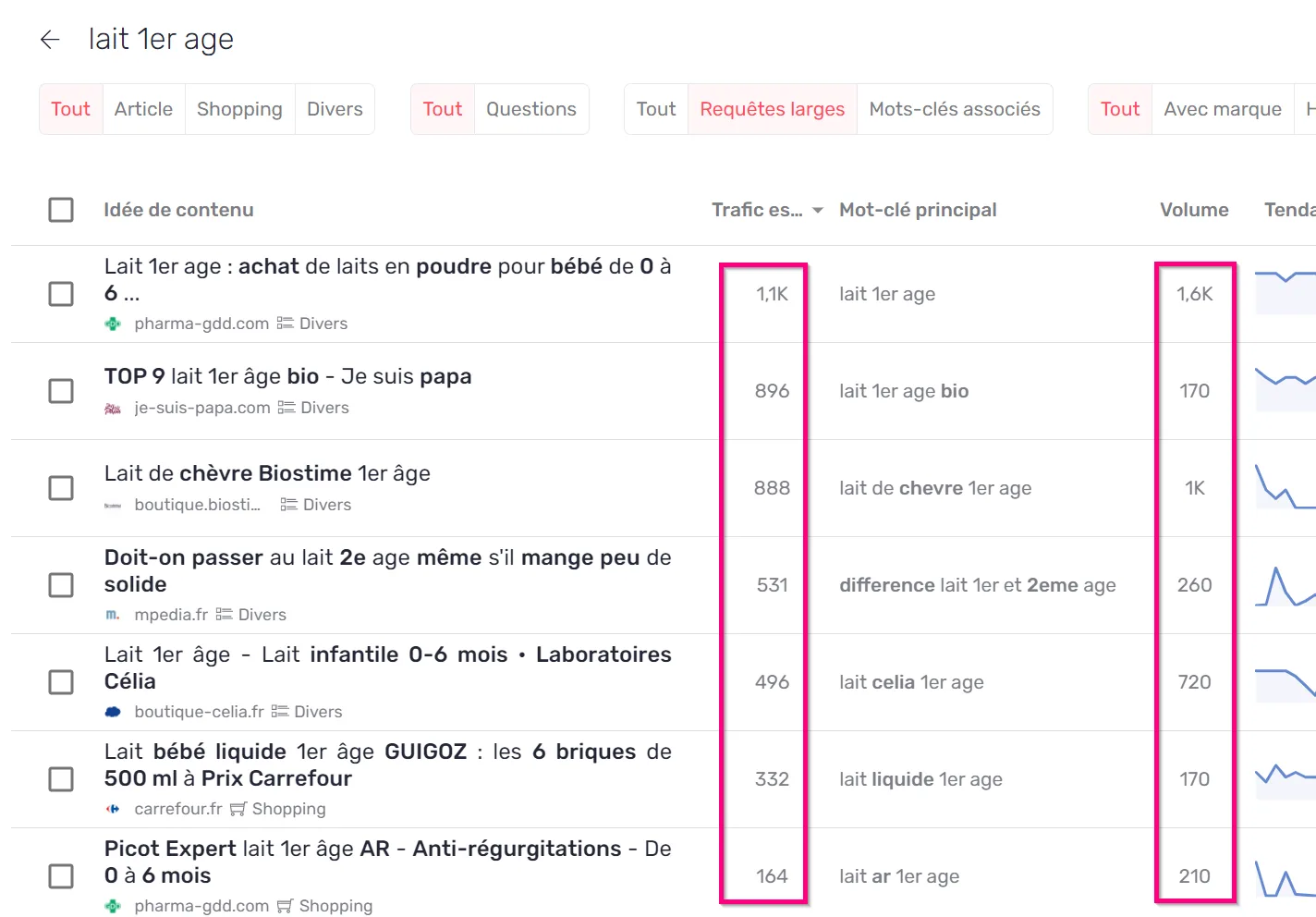Click the je-suis-papa.com favicon

(x=113, y=408)
